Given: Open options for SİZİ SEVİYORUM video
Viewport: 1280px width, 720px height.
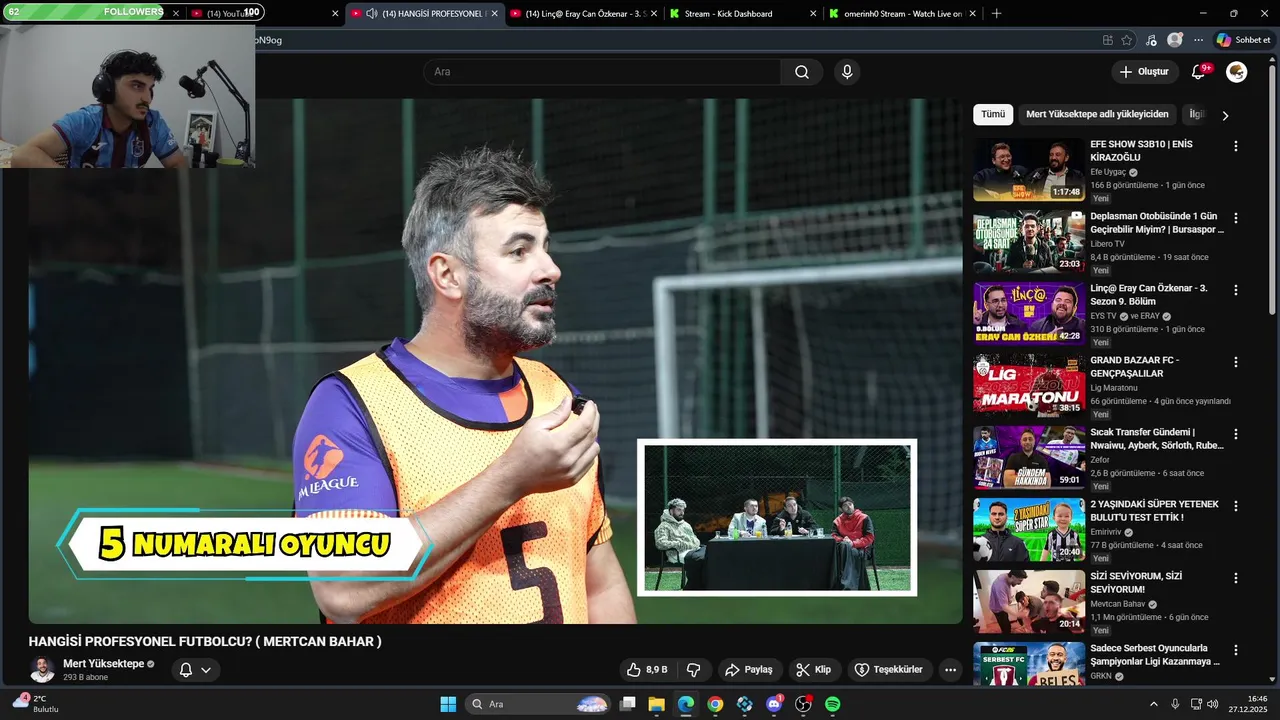Looking at the screenshot, I should click(x=1235, y=578).
